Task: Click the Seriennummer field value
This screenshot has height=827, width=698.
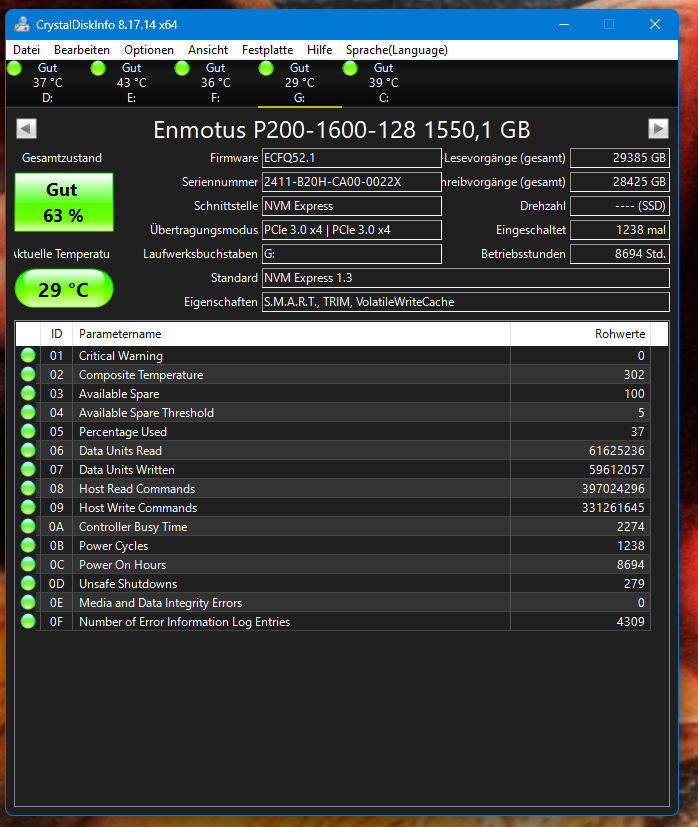Action: pos(351,182)
